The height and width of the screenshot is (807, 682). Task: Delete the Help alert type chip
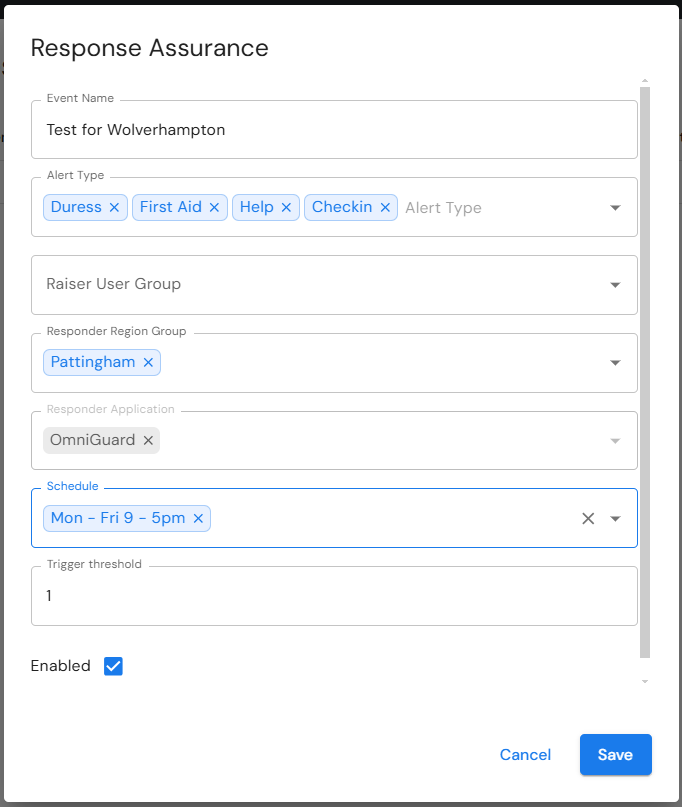(286, 207)
